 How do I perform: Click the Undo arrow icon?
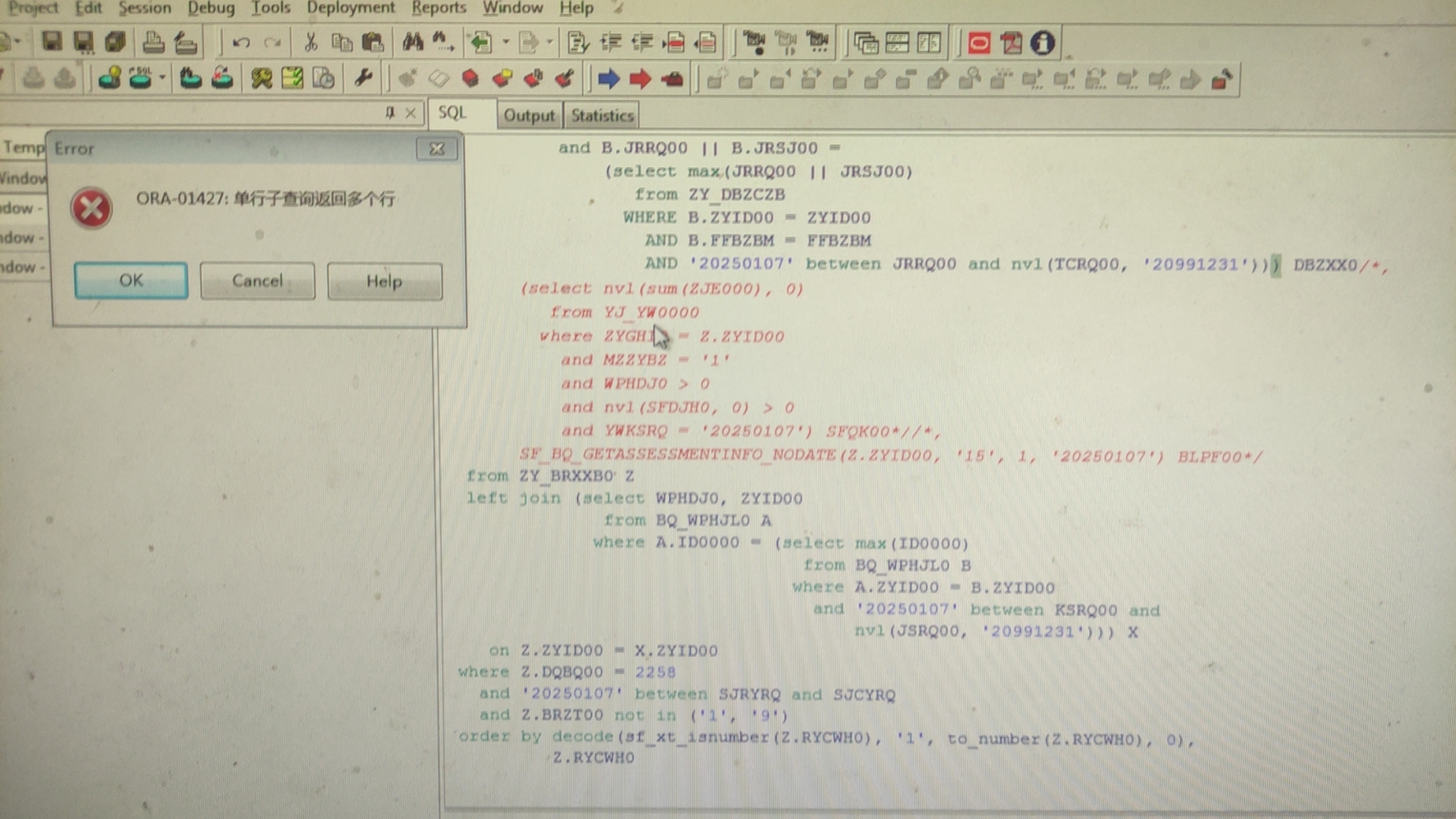click(x=241, y=42)
